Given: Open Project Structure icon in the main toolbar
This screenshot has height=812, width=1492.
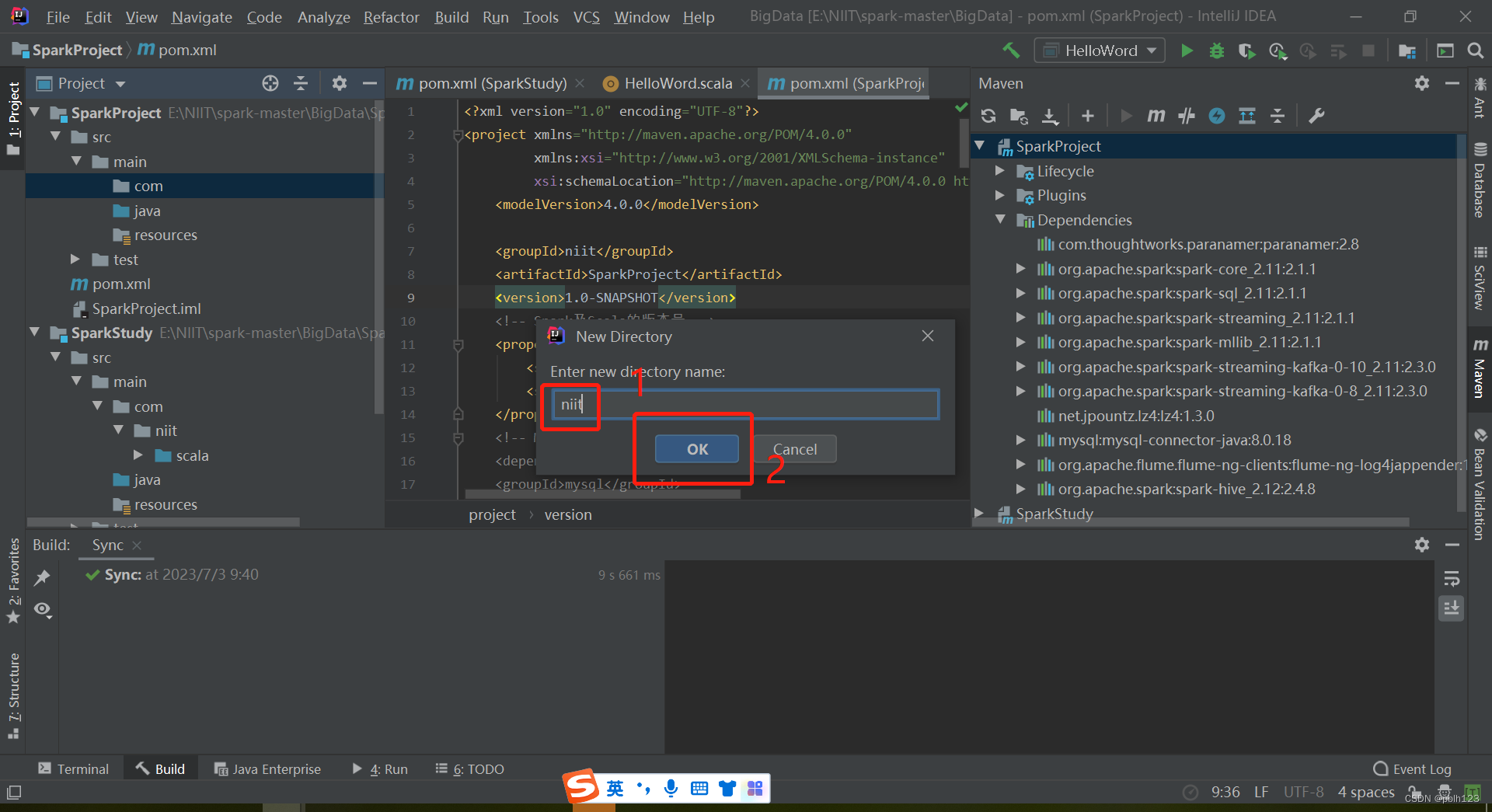Looking at the screenshot, I should 1407,51.
